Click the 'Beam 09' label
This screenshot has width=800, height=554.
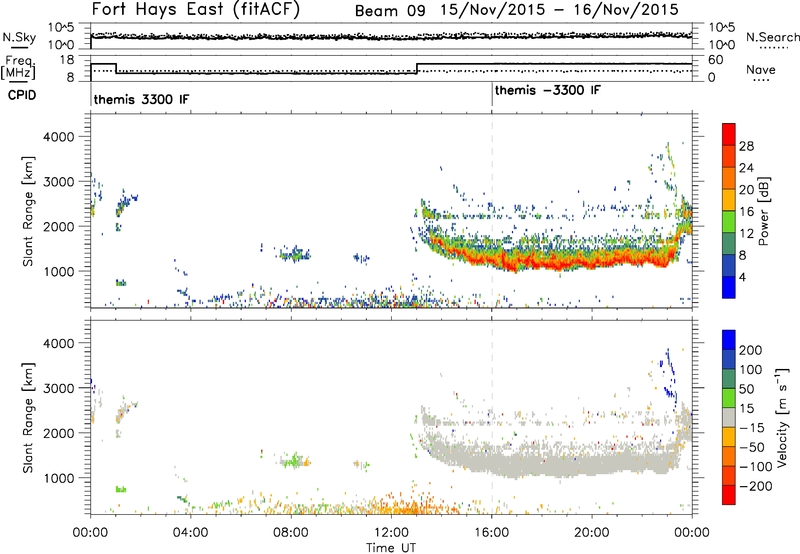[x=390, y=11]
